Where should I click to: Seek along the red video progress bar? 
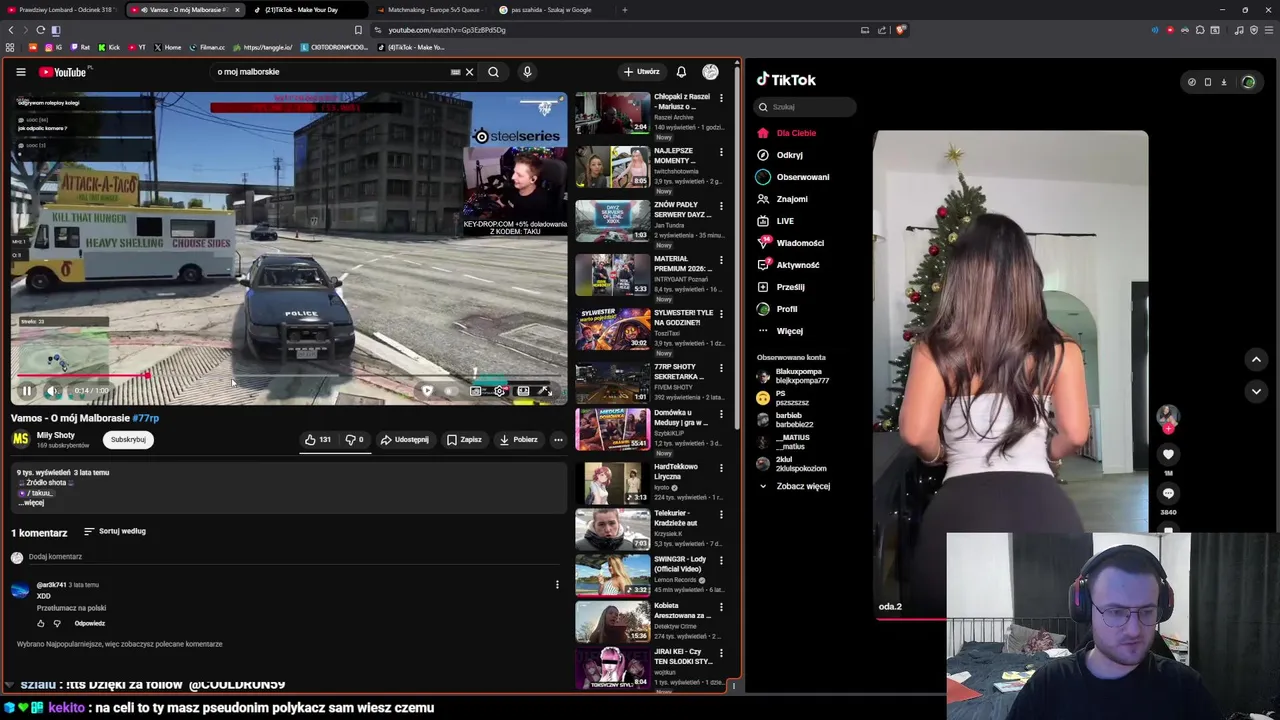(x=289, y=376)
